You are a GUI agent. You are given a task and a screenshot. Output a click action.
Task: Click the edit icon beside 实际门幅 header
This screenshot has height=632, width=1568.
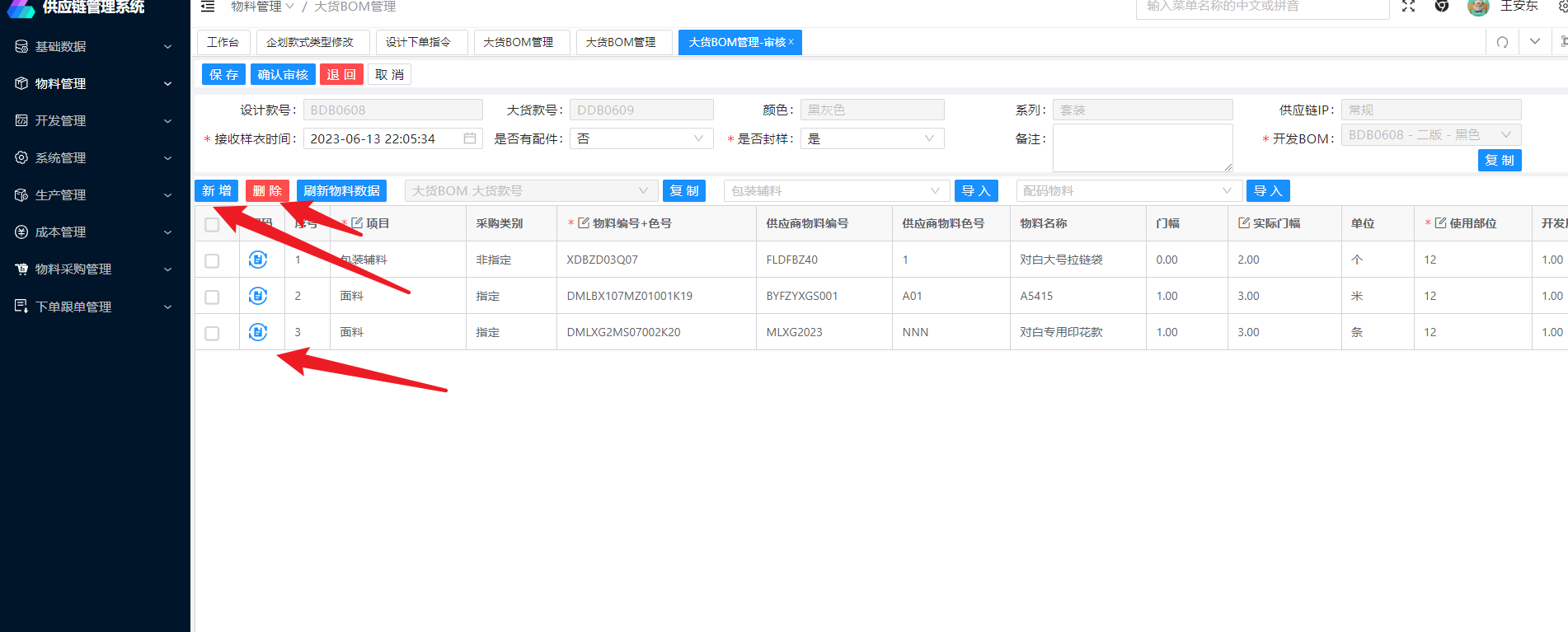[x=1244, y=223]
